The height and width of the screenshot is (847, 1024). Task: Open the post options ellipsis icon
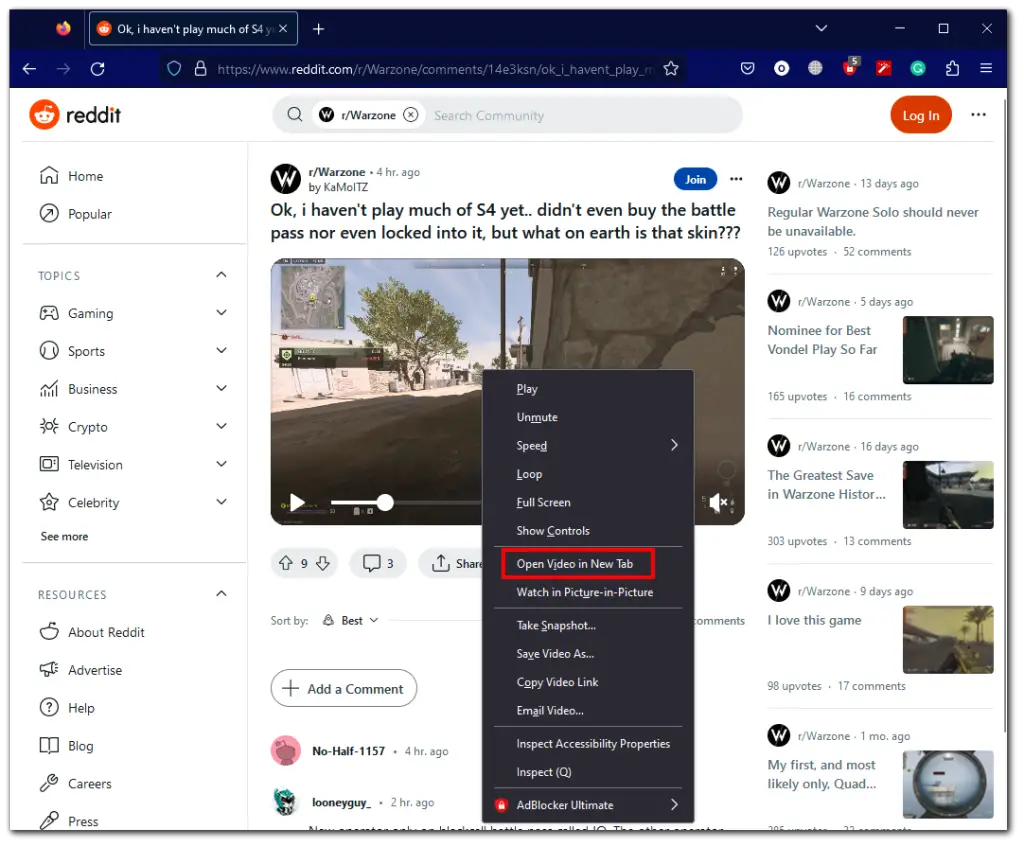tap(736, 179)
